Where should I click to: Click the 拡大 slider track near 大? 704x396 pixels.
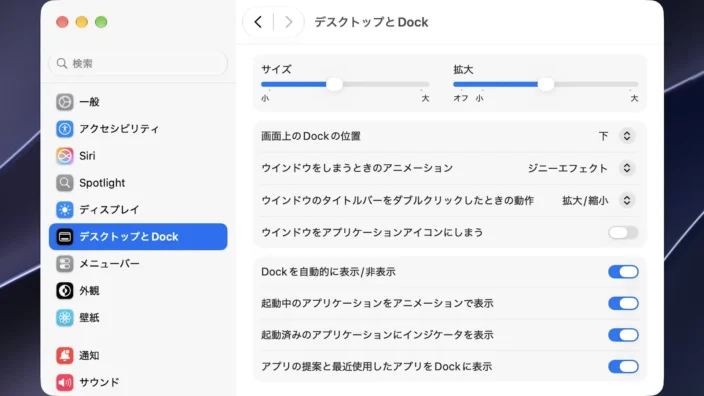631,84
